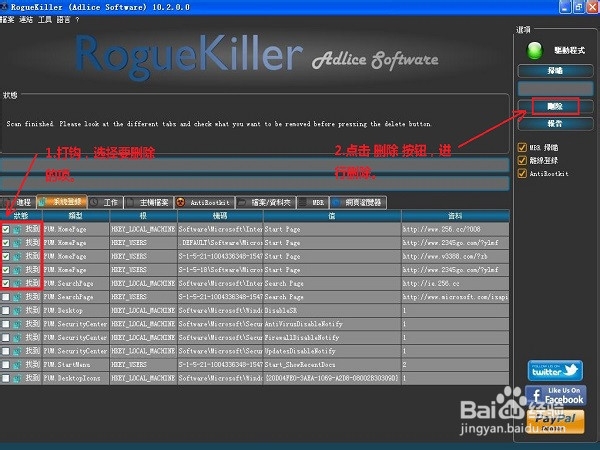600x450 pixels.
Task: Click the green driver status indicator light
Action: pos(535,51)
